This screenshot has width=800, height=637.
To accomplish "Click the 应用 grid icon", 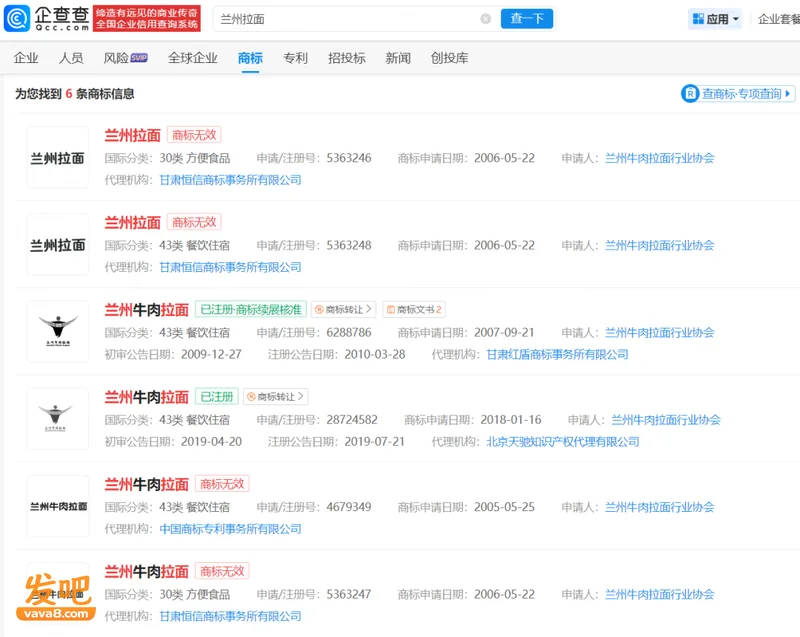I will click(697, 19).
